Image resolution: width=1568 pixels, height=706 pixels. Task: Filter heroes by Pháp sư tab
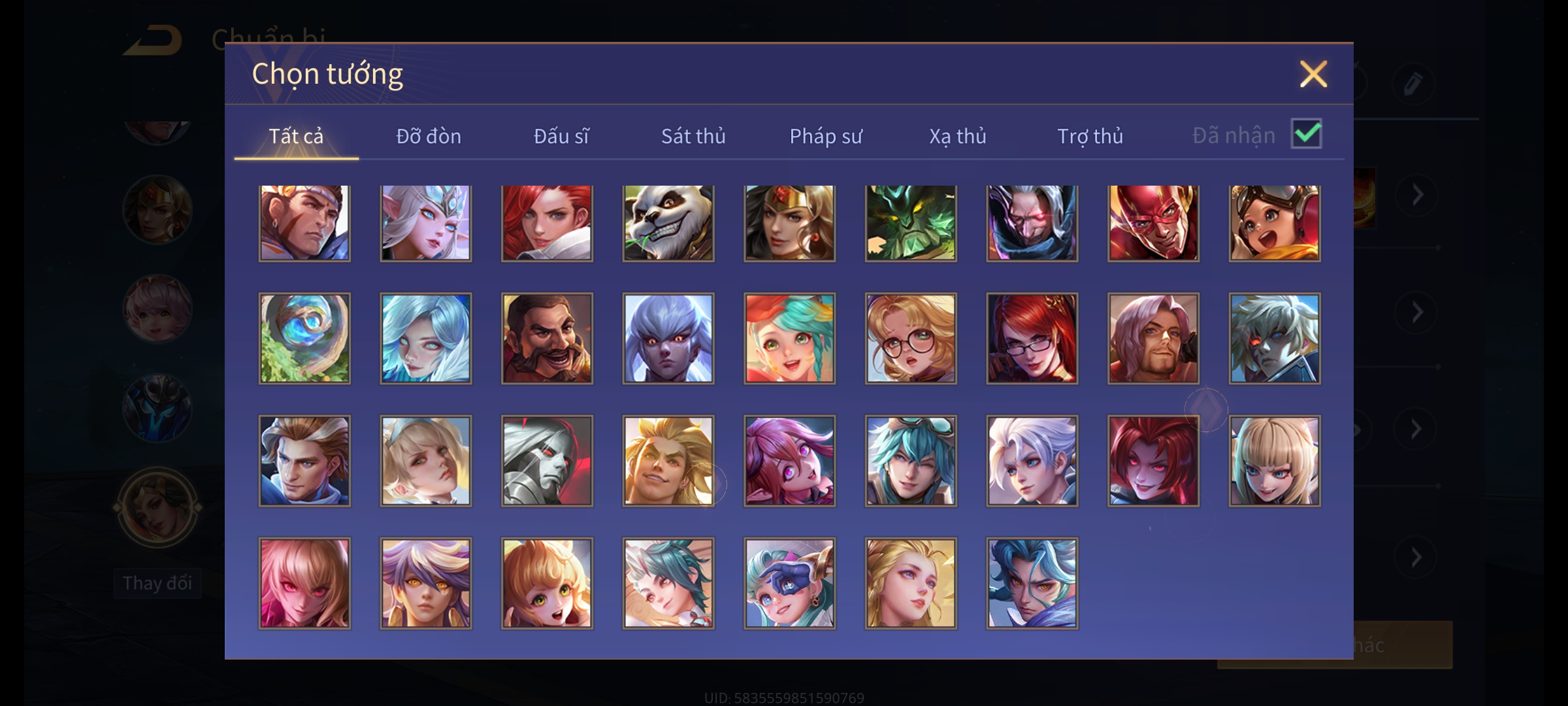click(826, 136)
